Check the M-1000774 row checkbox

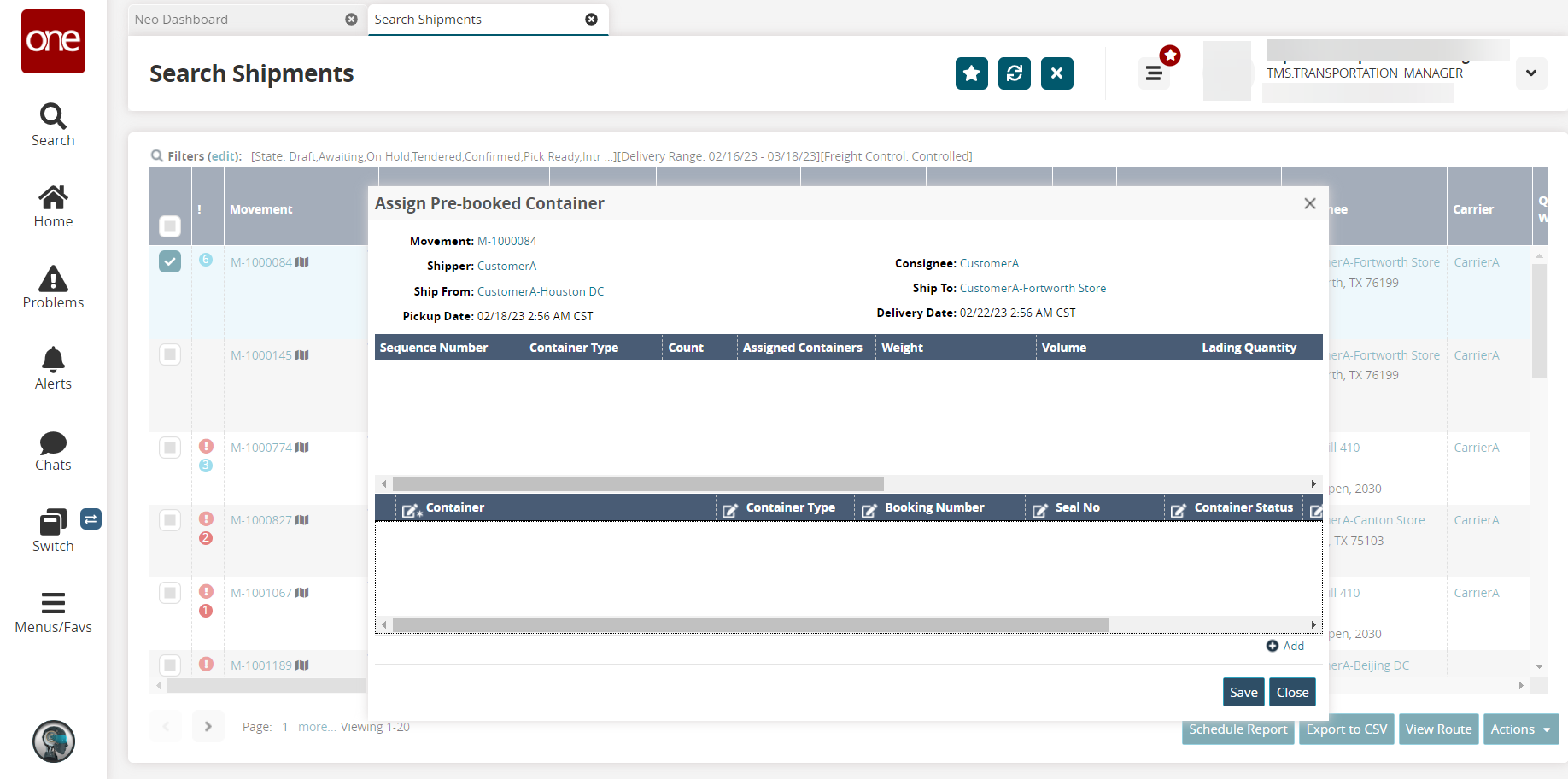click(170, 448)
